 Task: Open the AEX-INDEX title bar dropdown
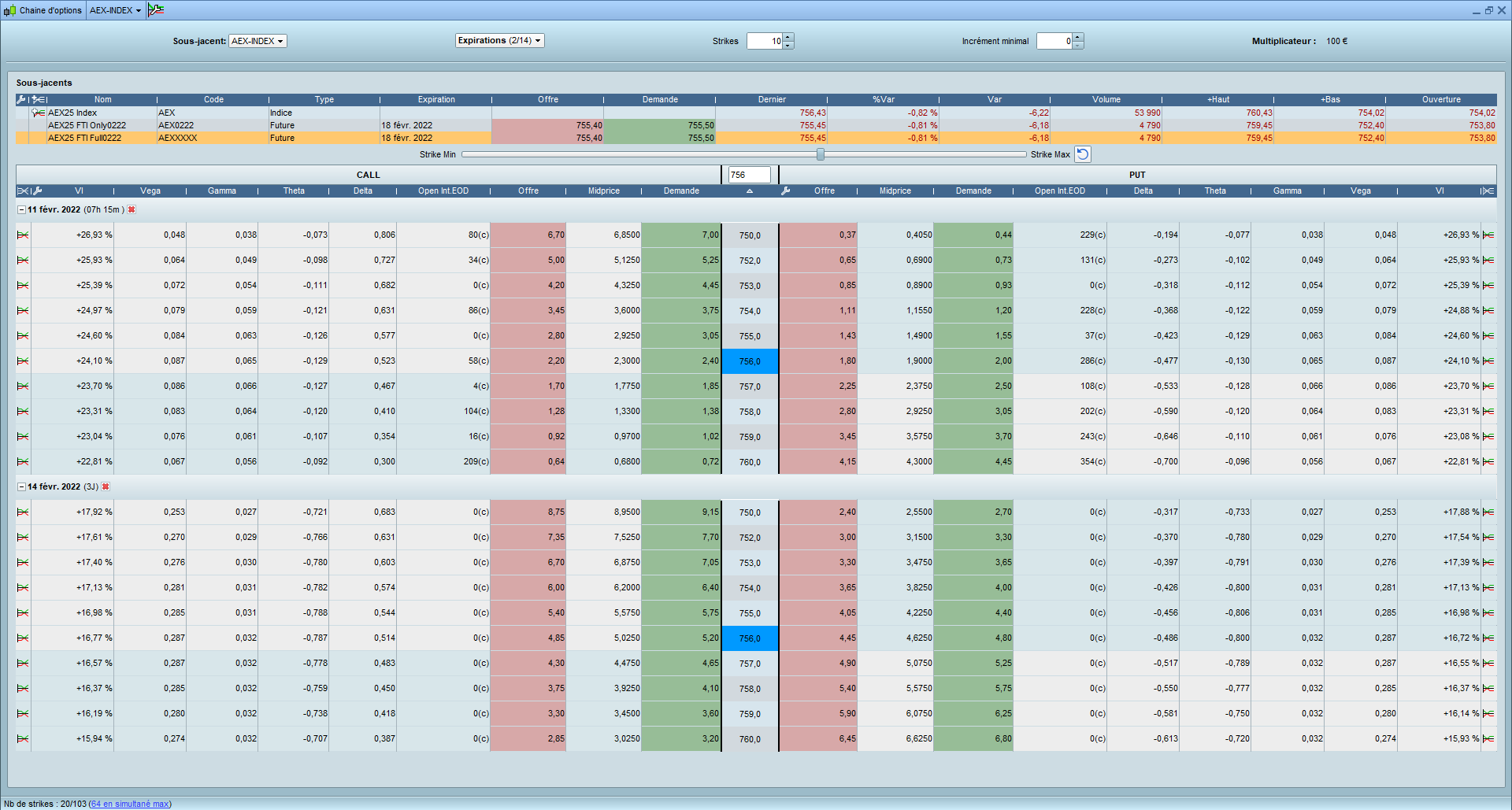point(116,11)
